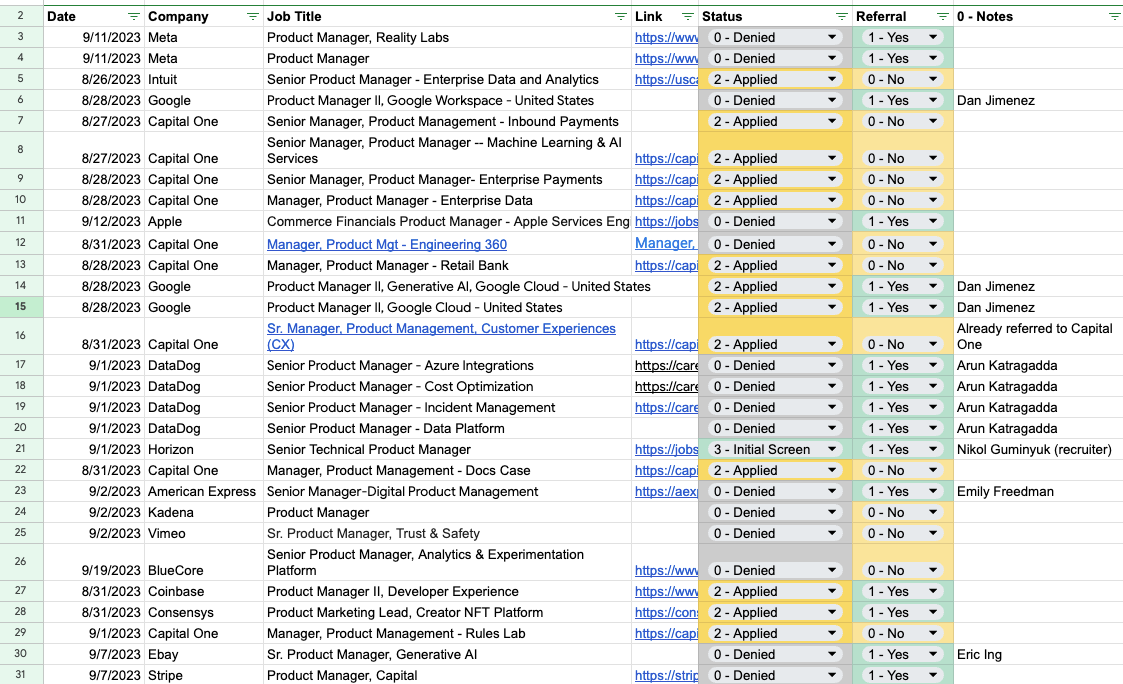Select Product Manager II, Developer Experience cell
This screenshot has height=684, width=1123.
[x=447, y=592]
